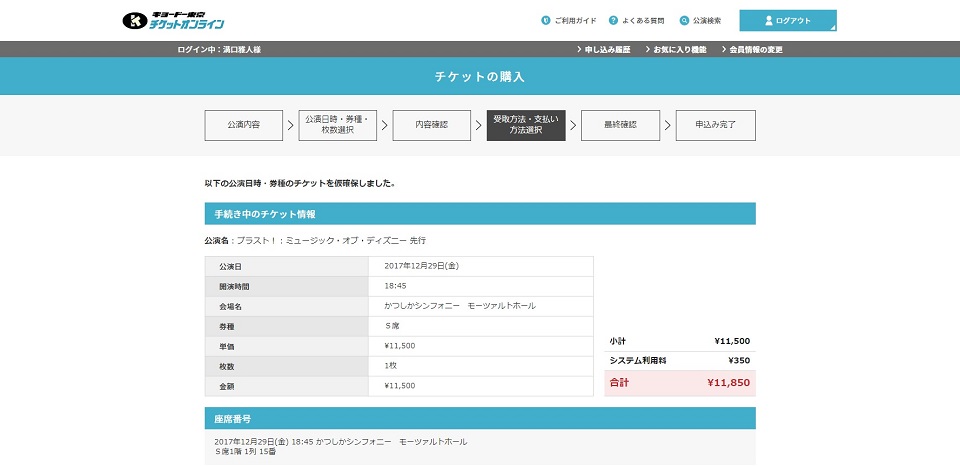Click the chevron before お気に入り機能
The image size is (960, 466).
647,49
